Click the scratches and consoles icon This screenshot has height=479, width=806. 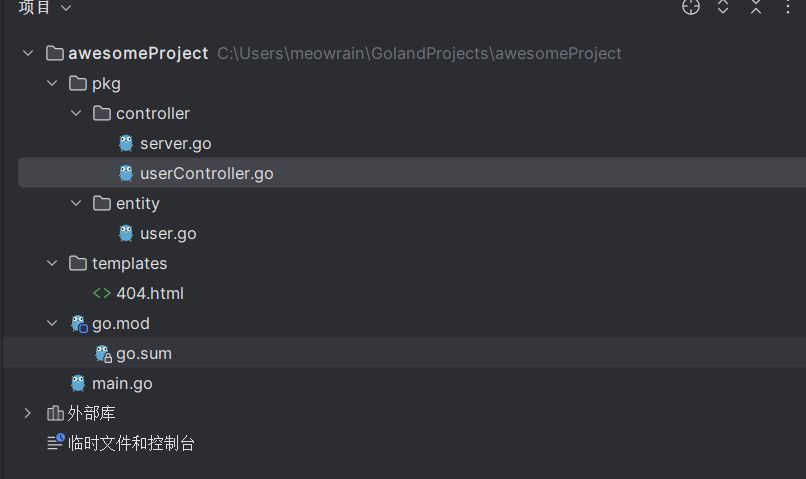pos(55,442)
